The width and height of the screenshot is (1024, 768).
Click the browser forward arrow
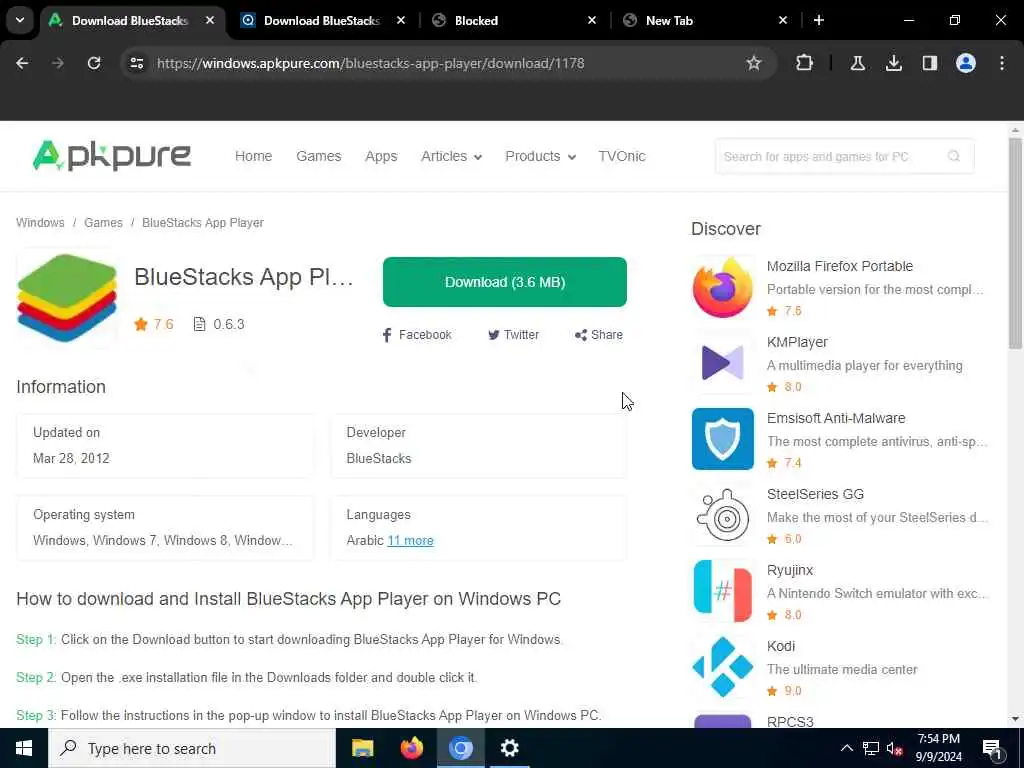click(x=57, y=63)
